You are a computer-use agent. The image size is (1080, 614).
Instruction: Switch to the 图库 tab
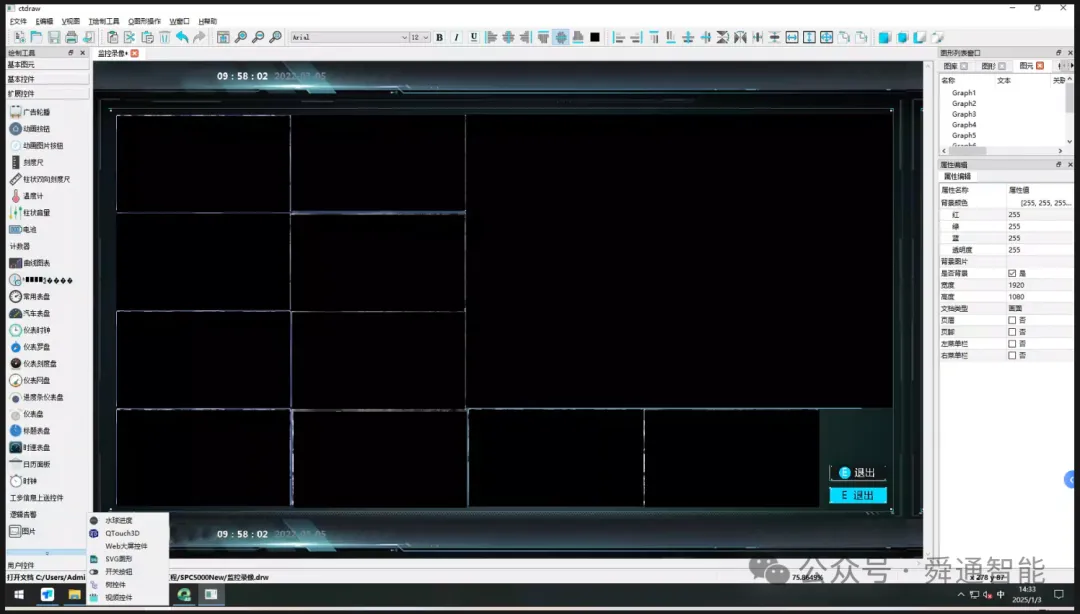click(x=955, y=65)
